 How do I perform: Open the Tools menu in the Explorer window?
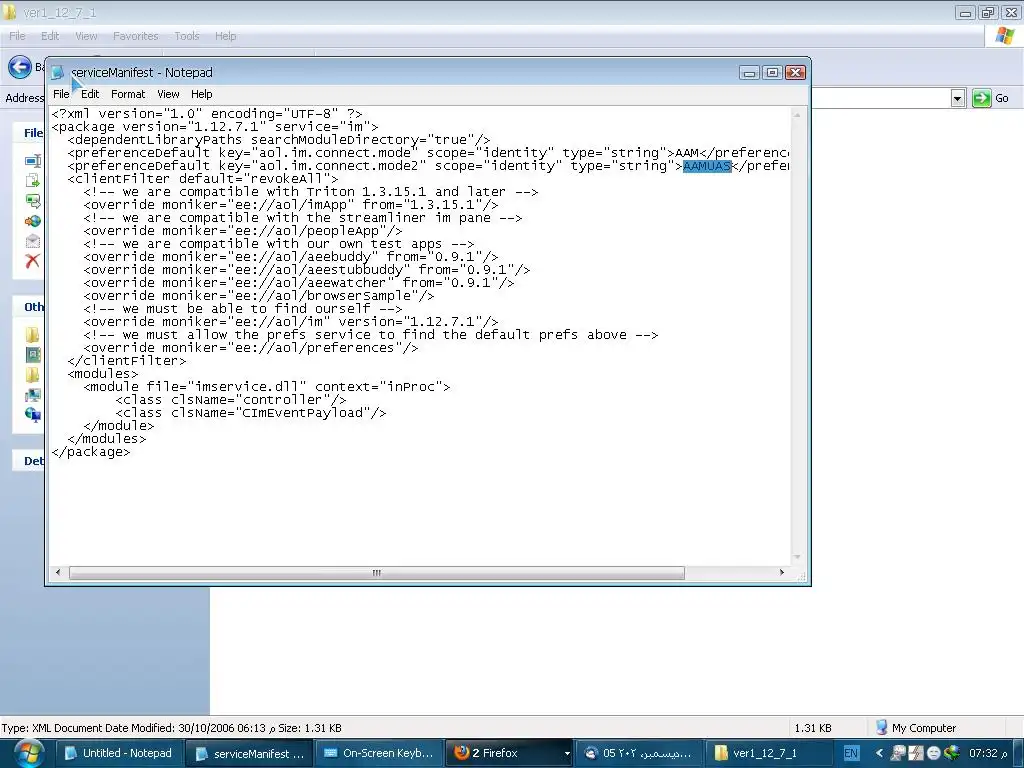pos(187,36)
